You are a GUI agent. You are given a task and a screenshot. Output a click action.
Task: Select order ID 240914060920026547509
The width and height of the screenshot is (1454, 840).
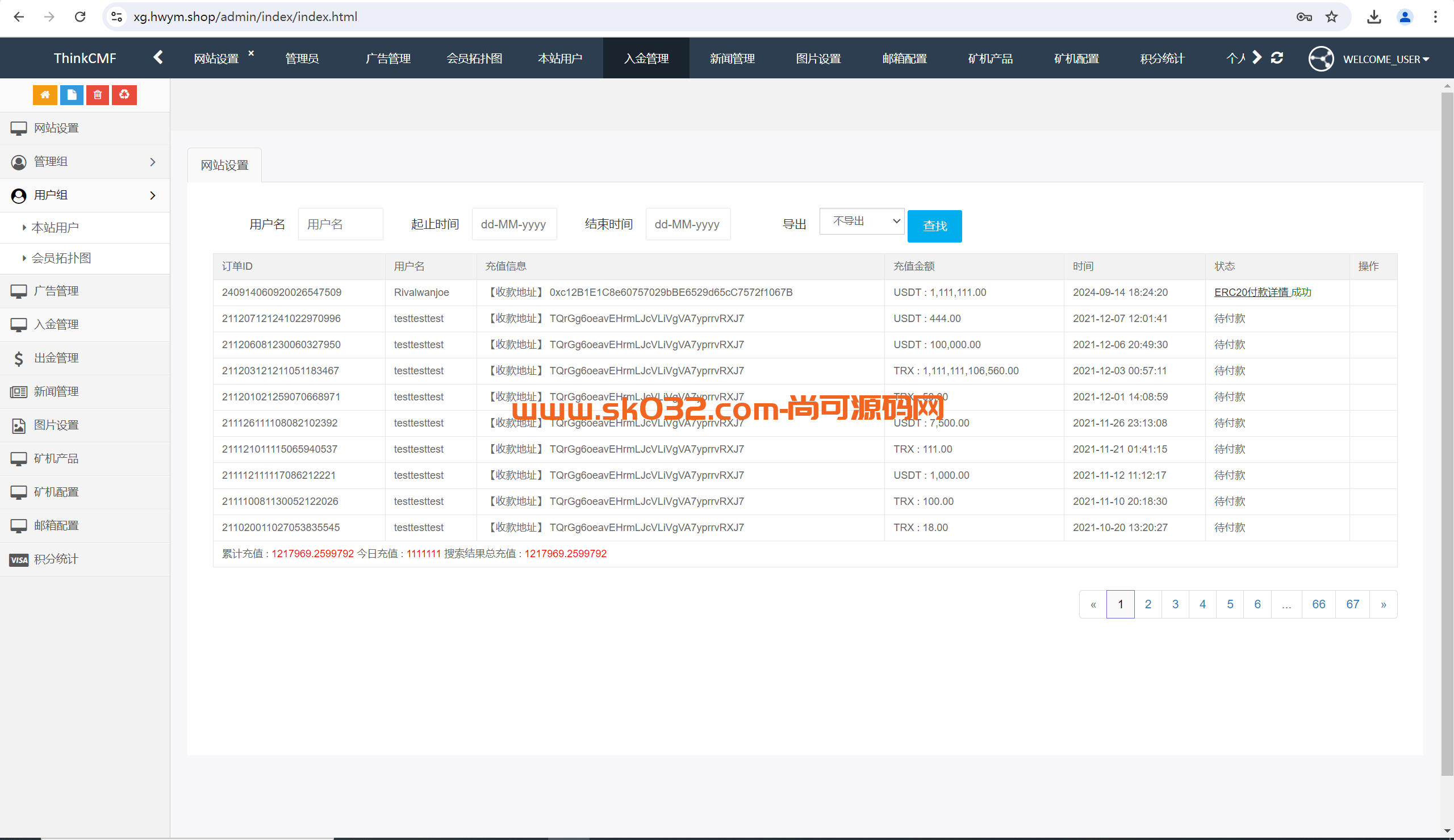(x=282, y=292)
